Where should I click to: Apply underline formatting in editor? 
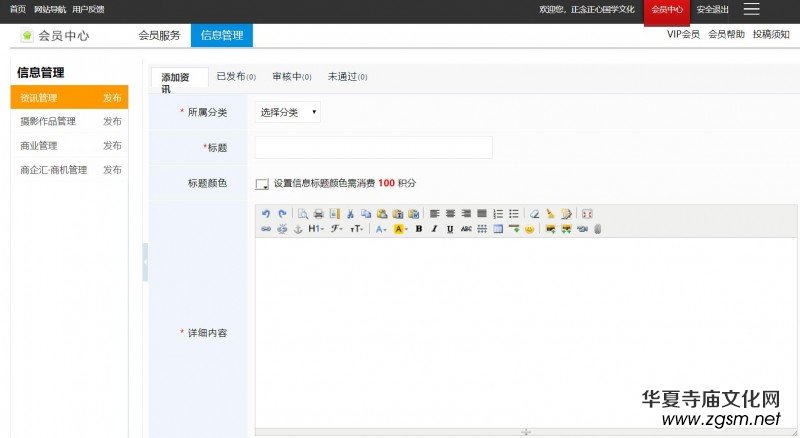click(450, 229)
